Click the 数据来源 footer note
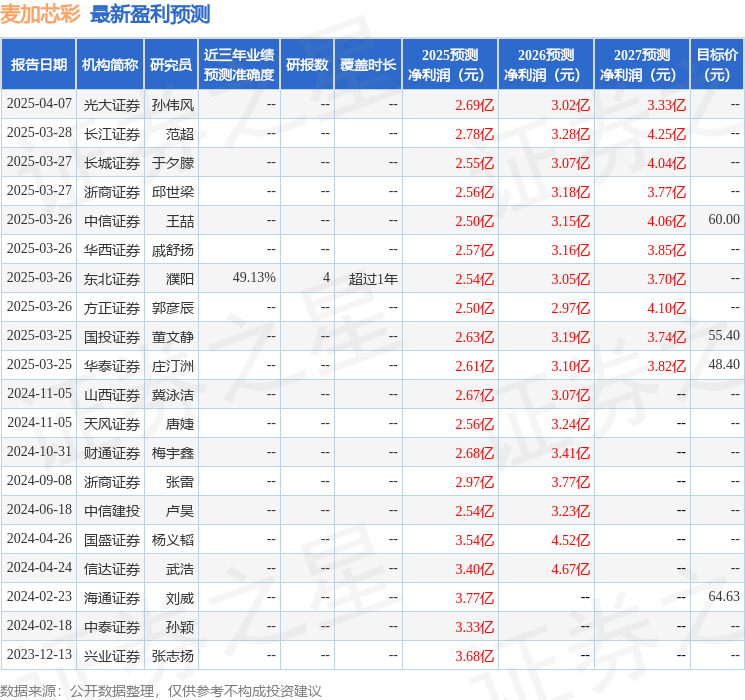 161,690
